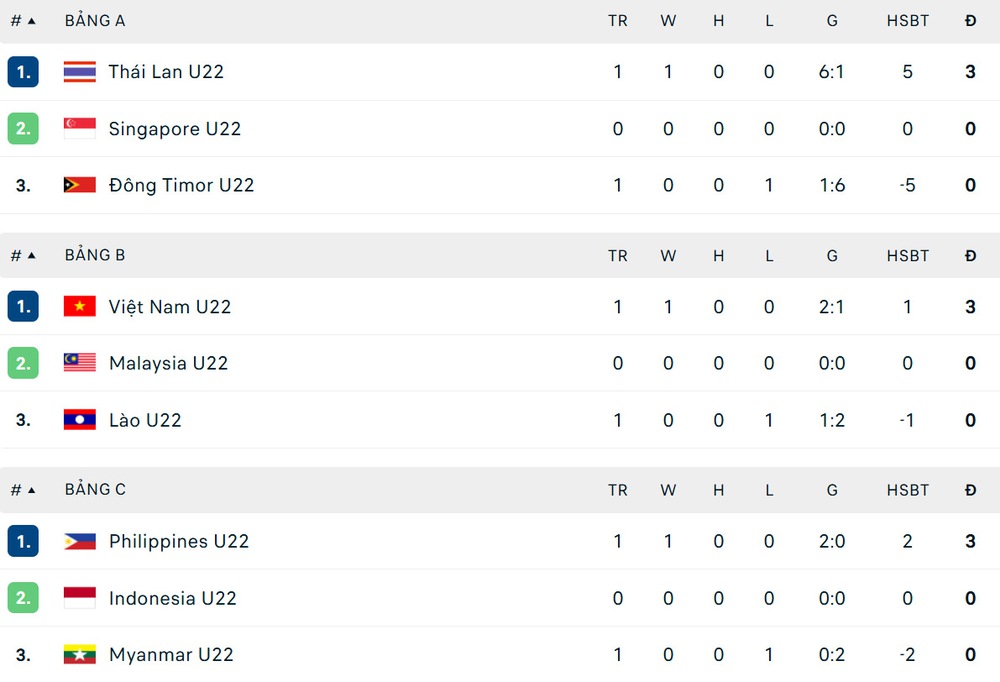Toggle sort order in the BẢNG B header
This screenshot has height=682, width=1000.
(x=95, y=255)
